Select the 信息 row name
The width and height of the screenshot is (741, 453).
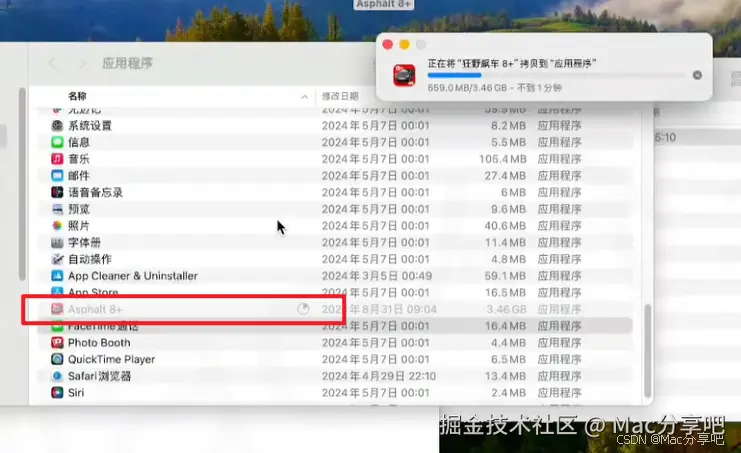point(79,142)
